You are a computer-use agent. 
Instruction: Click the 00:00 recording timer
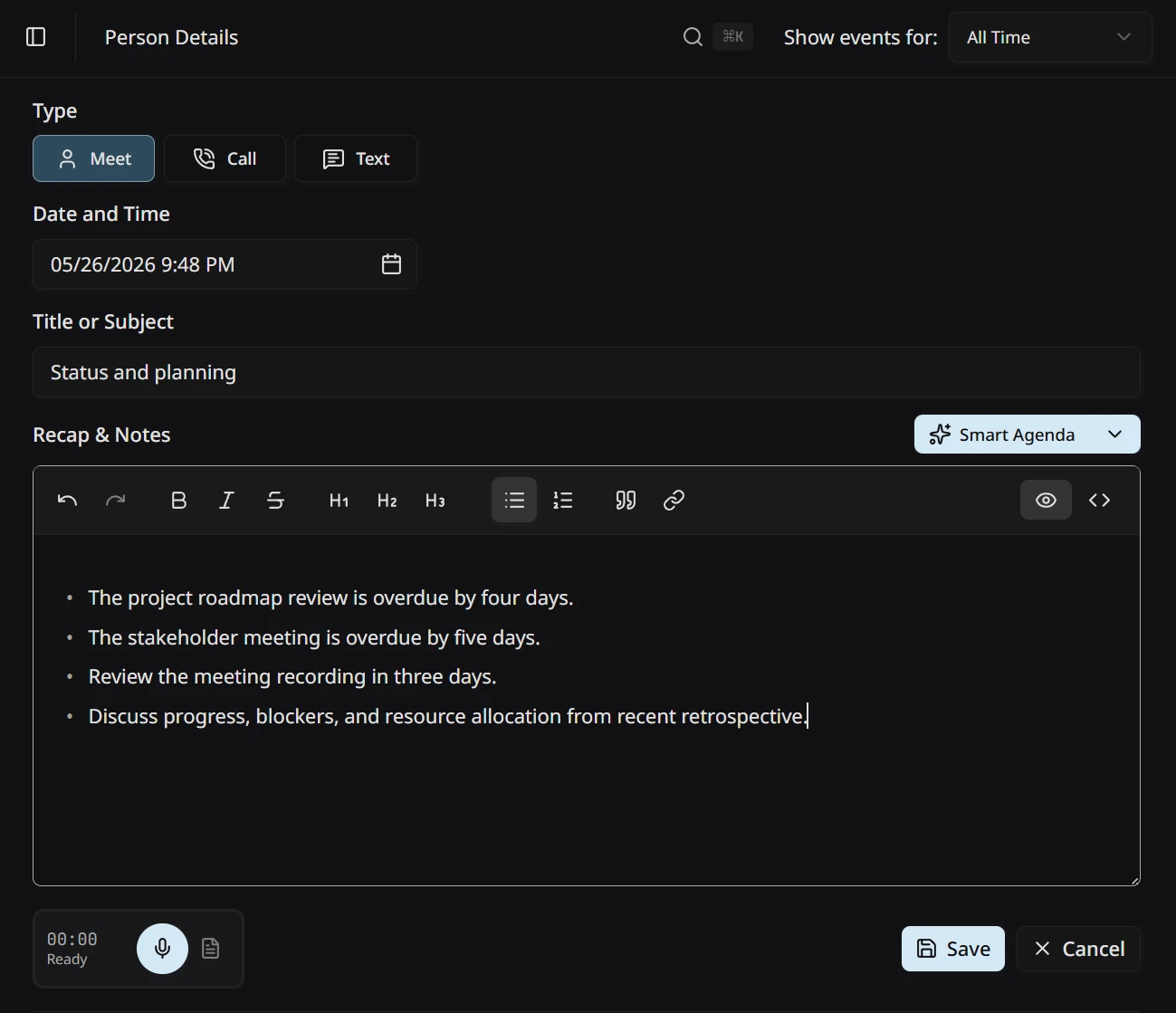coord(72,939)
